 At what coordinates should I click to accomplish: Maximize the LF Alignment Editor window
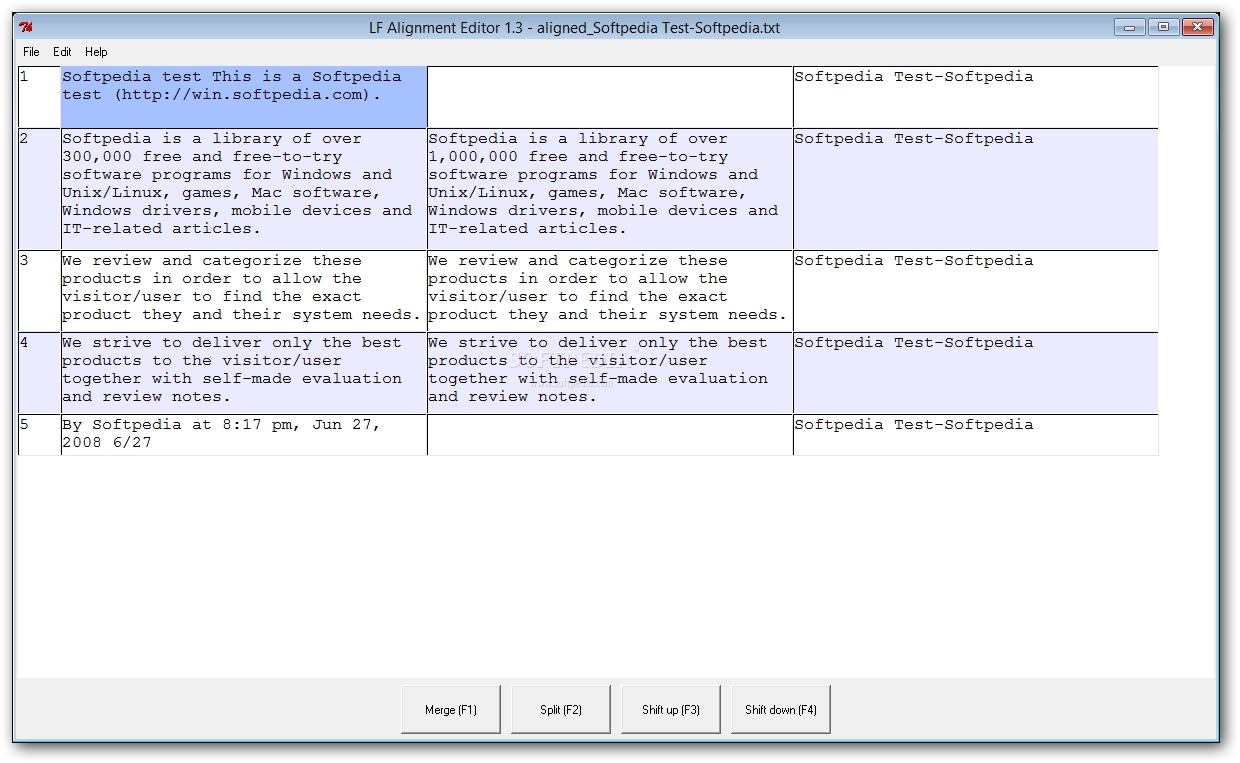pyautogui.click(x=1163, y=27)
